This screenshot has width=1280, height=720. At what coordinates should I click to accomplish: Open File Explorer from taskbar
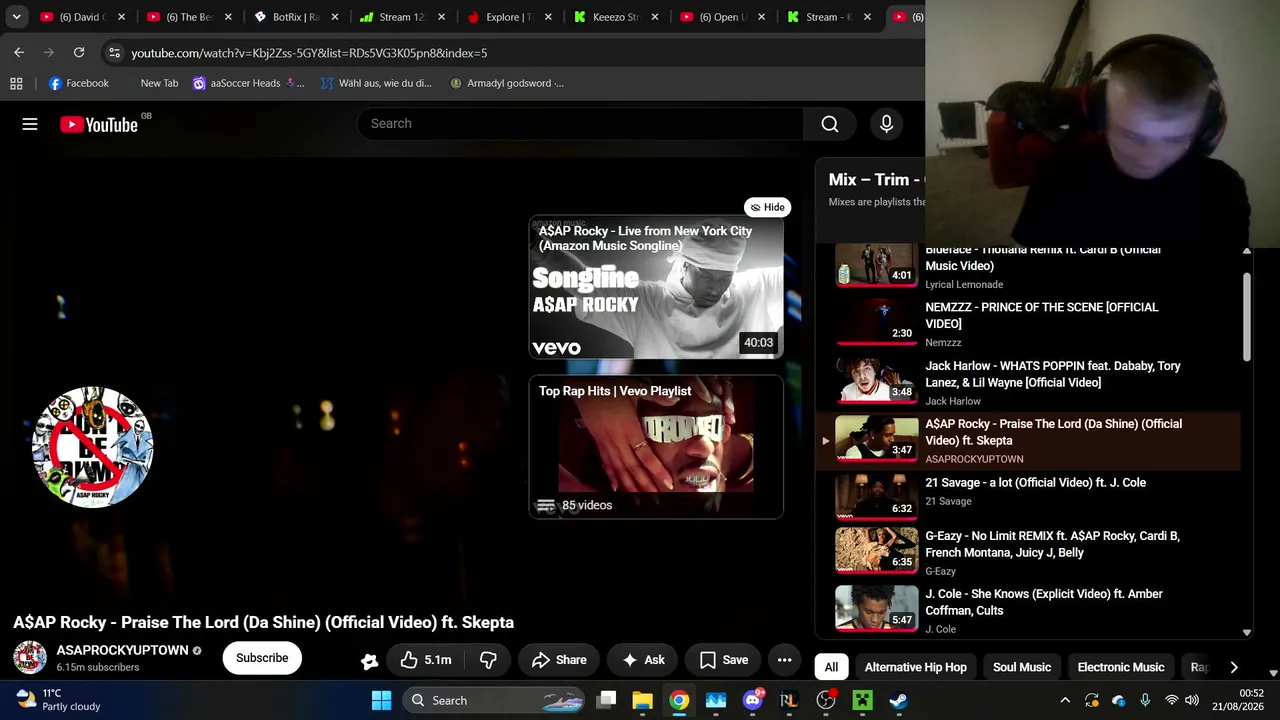coord(642,700)
